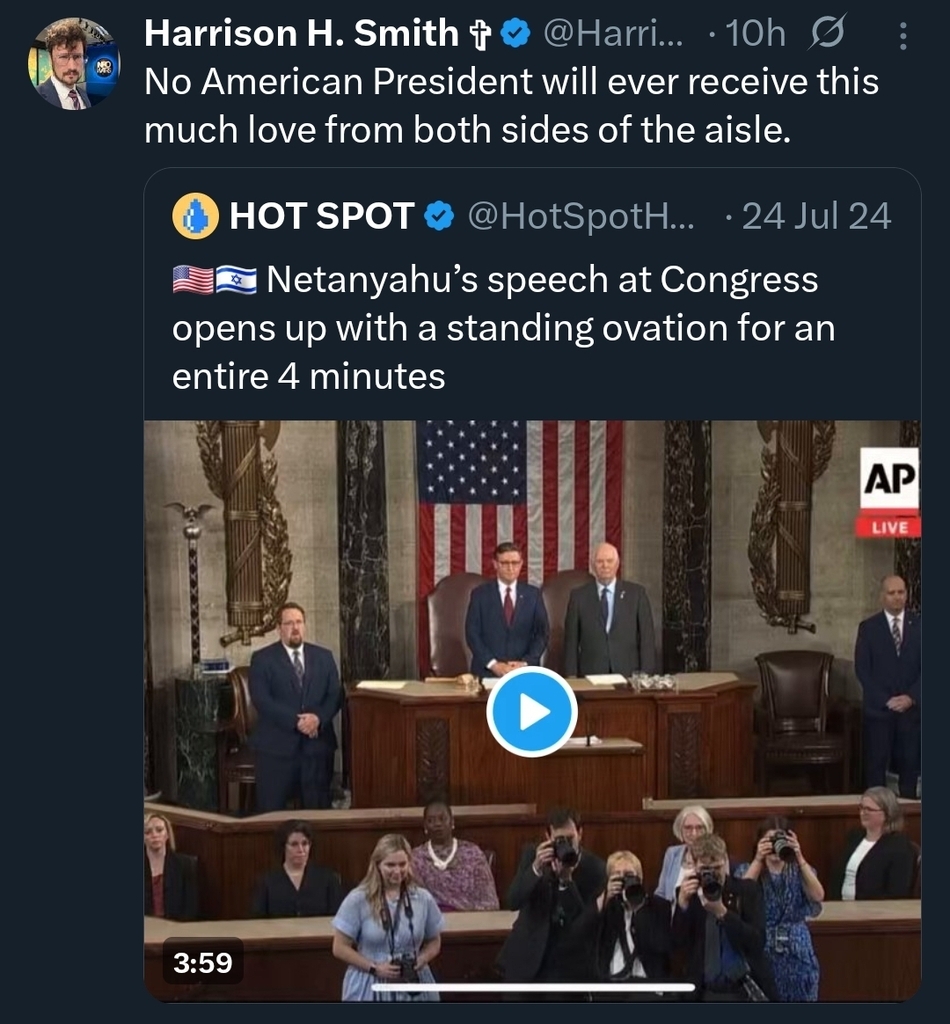
Task: Play the Netanyahu speech video
Action: 531,712
